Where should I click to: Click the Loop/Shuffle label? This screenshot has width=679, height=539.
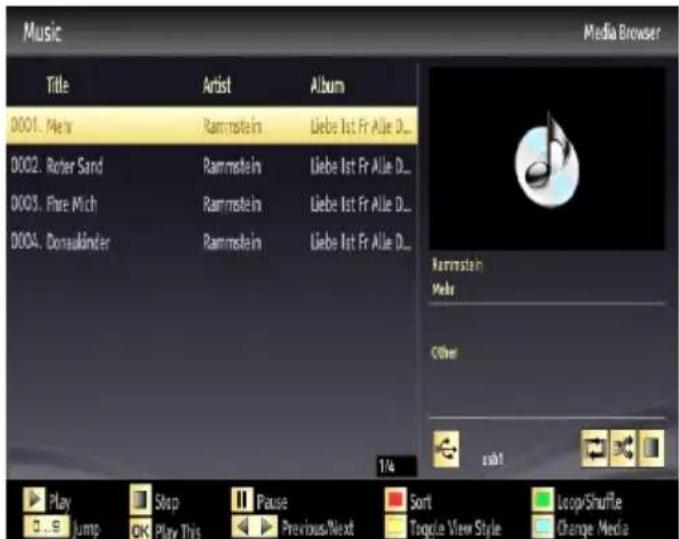tap(589, 502)
